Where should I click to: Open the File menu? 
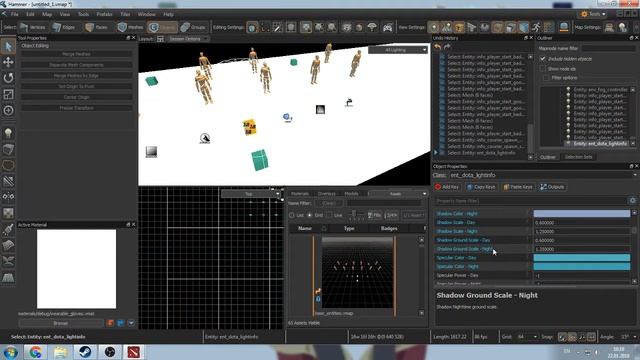(x=15, y=14)
